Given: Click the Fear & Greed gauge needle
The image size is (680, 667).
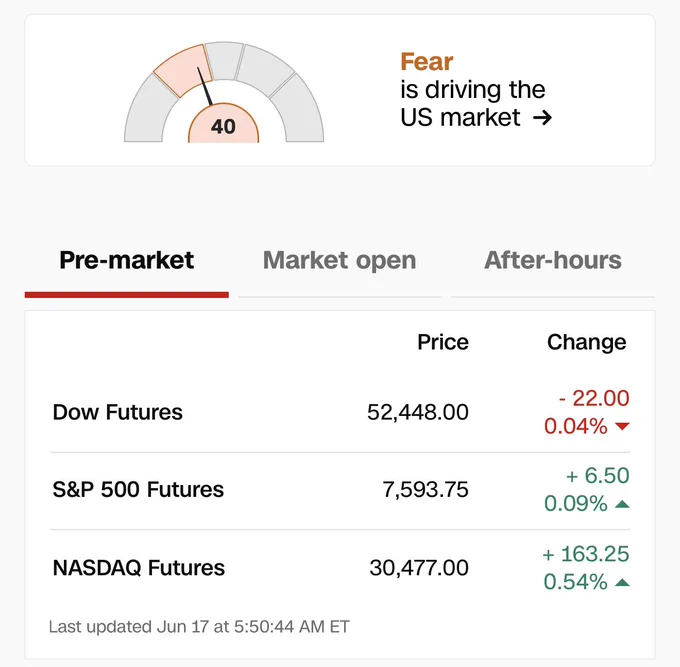Looking at the screenshot, I should pos(205,86).
